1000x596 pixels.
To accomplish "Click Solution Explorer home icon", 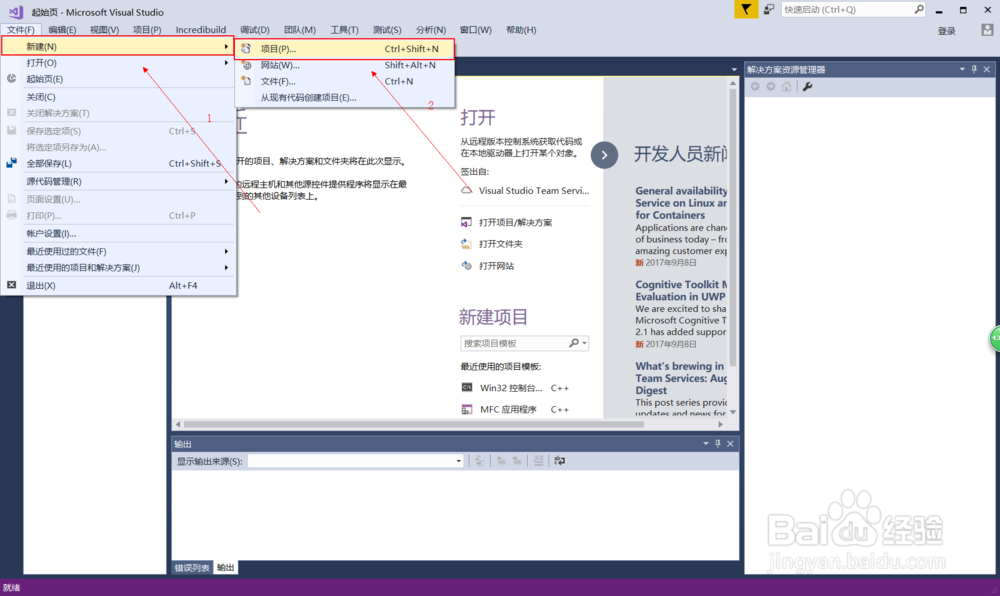I will click(786, 87).
